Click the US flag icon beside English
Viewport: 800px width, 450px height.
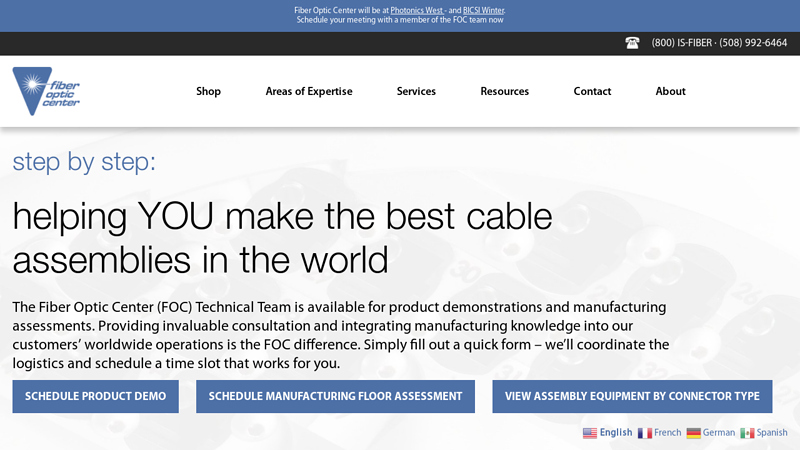pyautogui.click(x=590, y=433)
